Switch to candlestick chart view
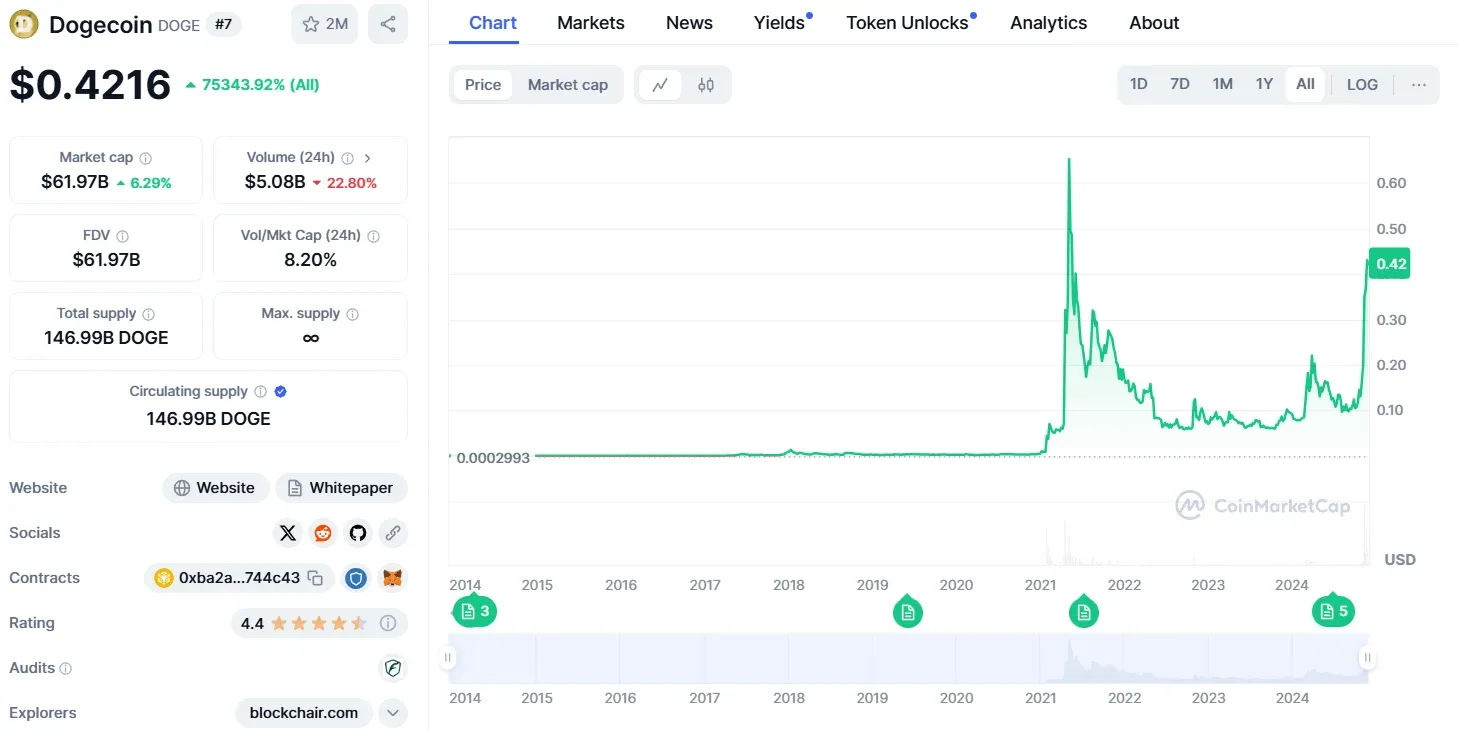1459x731 pixels. [706, 85]
